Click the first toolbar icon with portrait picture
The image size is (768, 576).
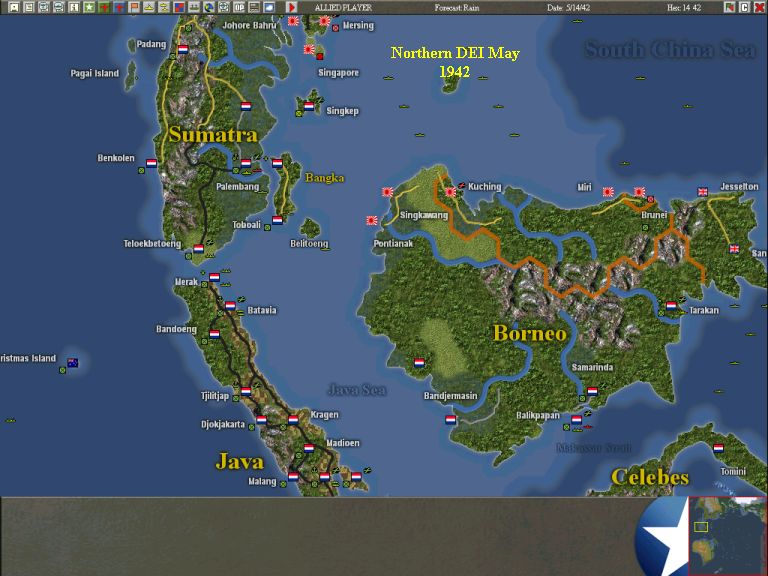[14, 7]
